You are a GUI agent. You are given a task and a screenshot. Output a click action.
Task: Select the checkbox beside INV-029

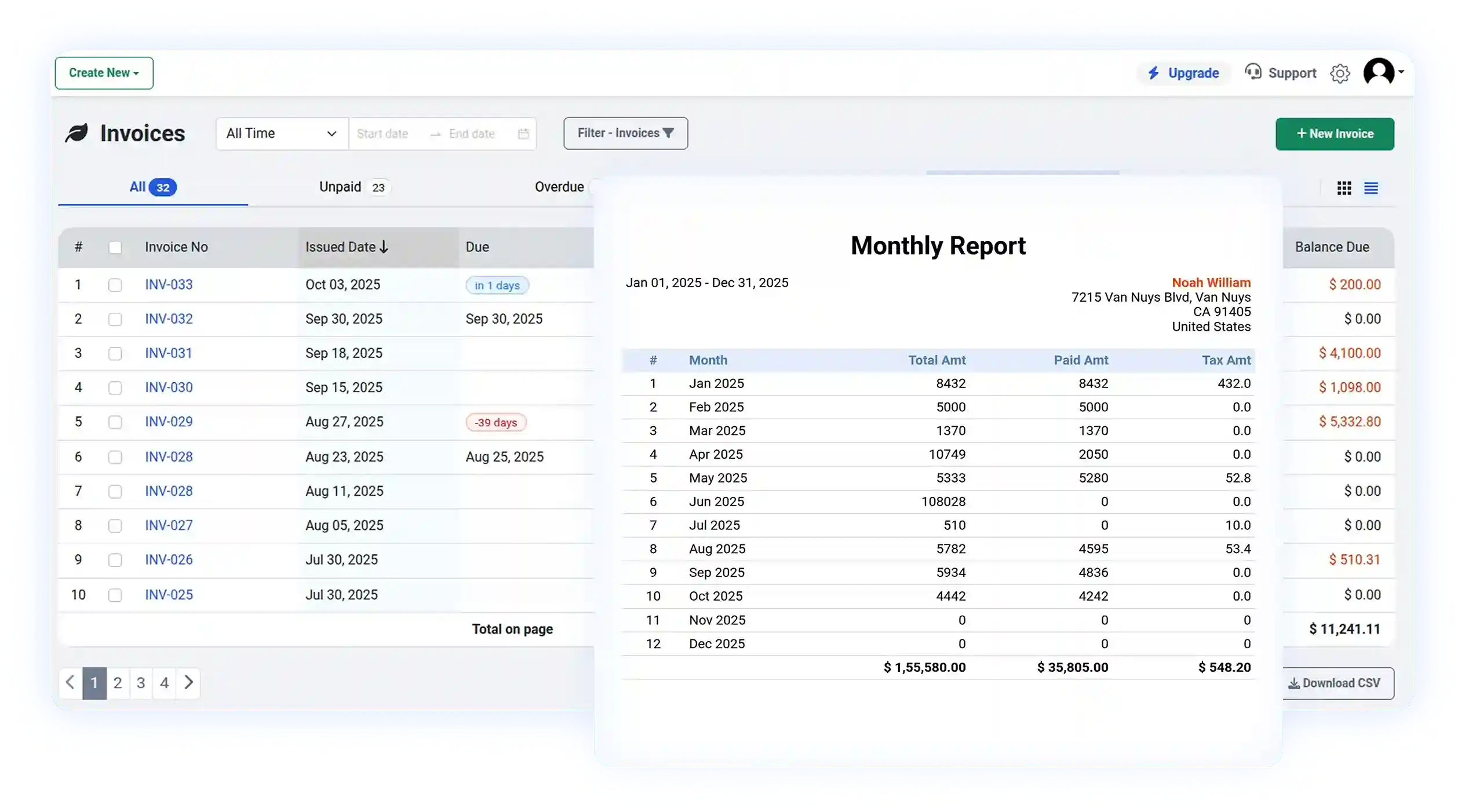(x=116, y=422)
